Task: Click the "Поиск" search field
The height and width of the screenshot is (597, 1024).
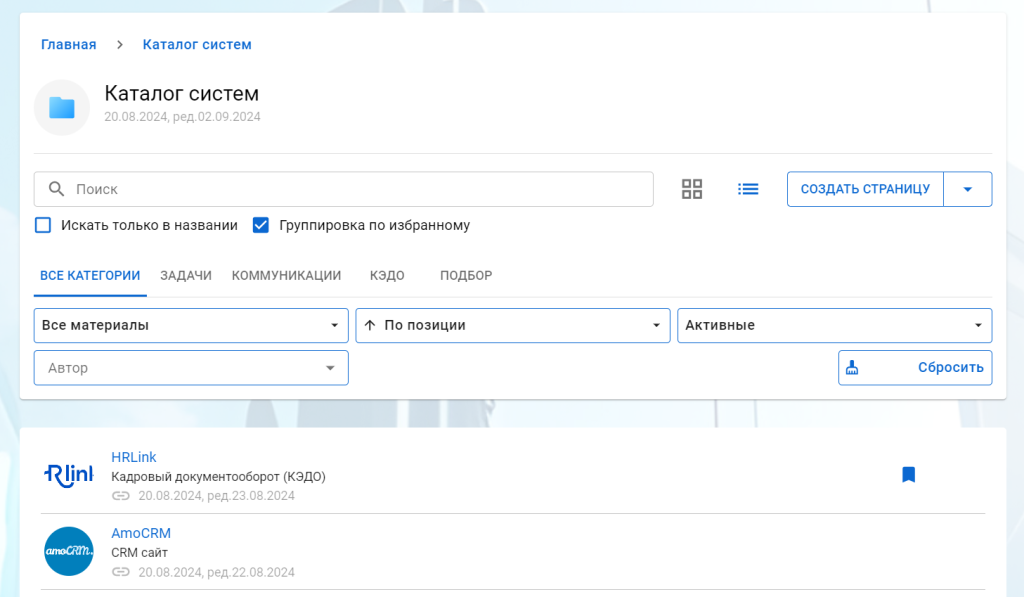Action: coord(343,189)
